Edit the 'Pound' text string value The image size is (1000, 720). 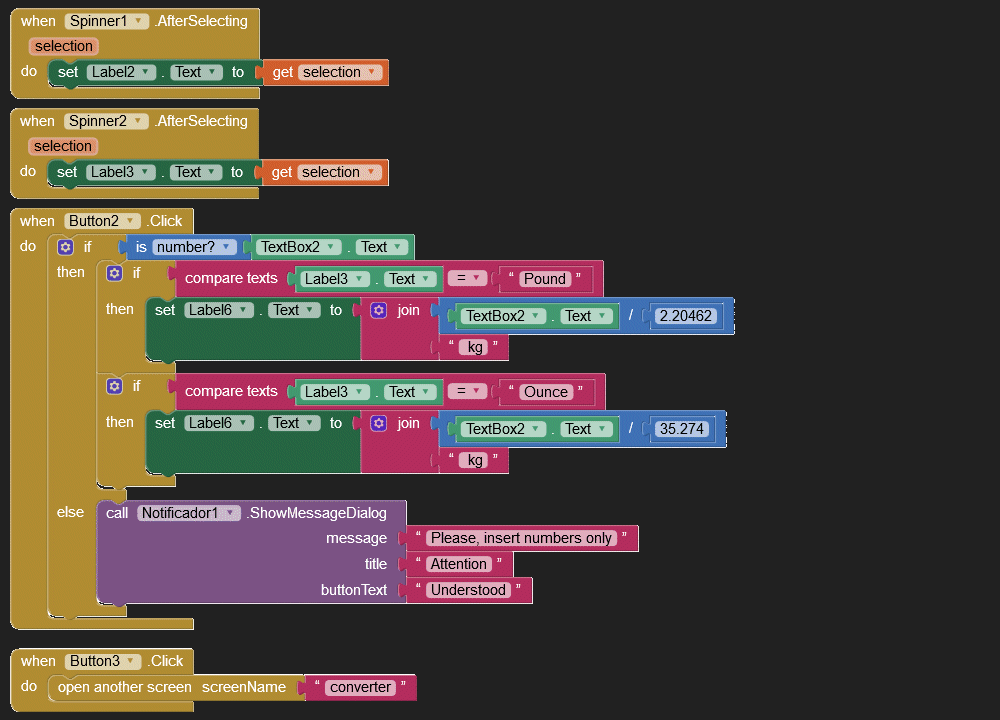pos(545,279)
